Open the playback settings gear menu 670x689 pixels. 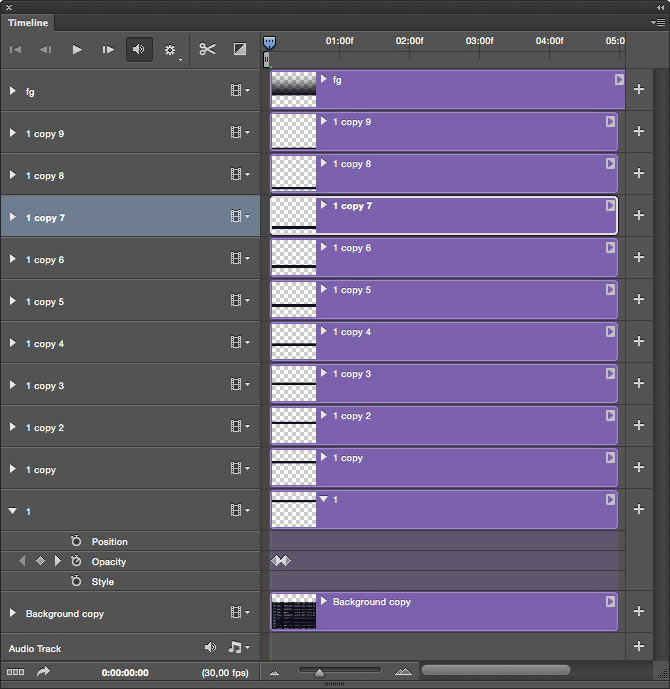click(x=170, y=50)
